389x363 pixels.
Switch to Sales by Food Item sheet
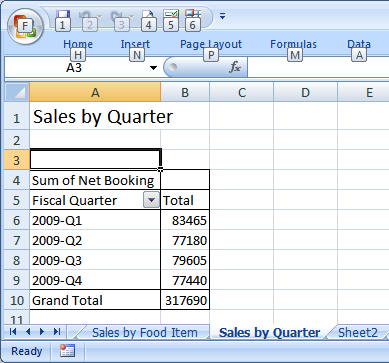[144, 332]
